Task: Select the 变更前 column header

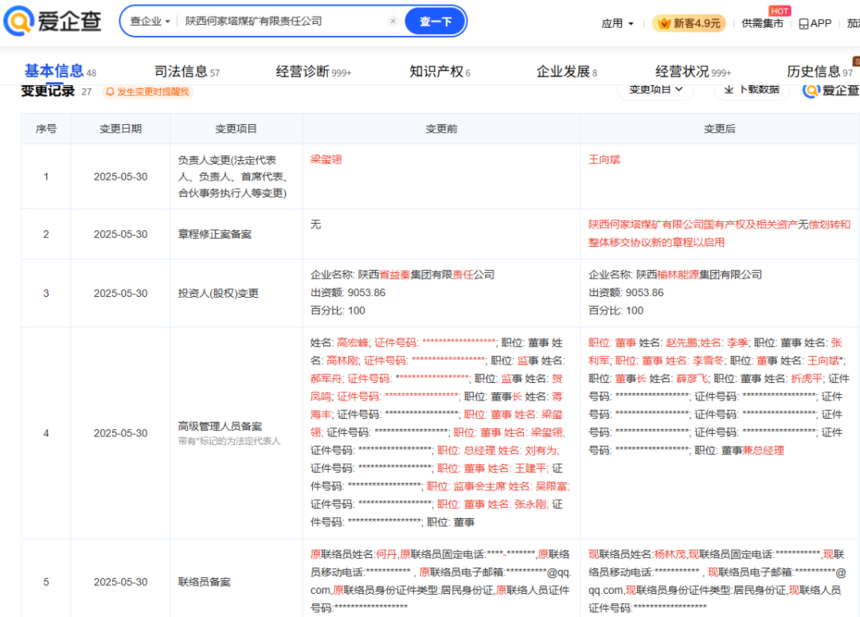Action: (441, 128)
